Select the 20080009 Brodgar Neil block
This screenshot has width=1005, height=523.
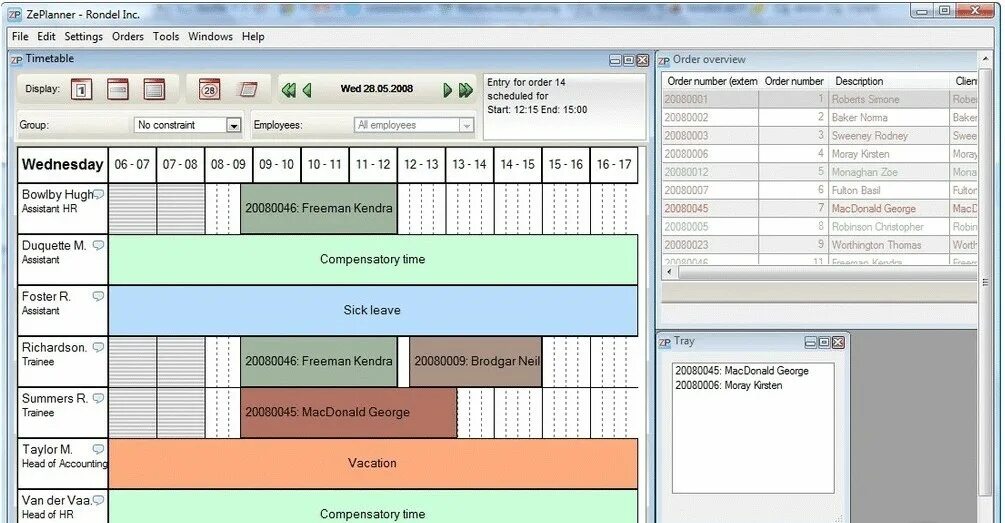[476, 361]
